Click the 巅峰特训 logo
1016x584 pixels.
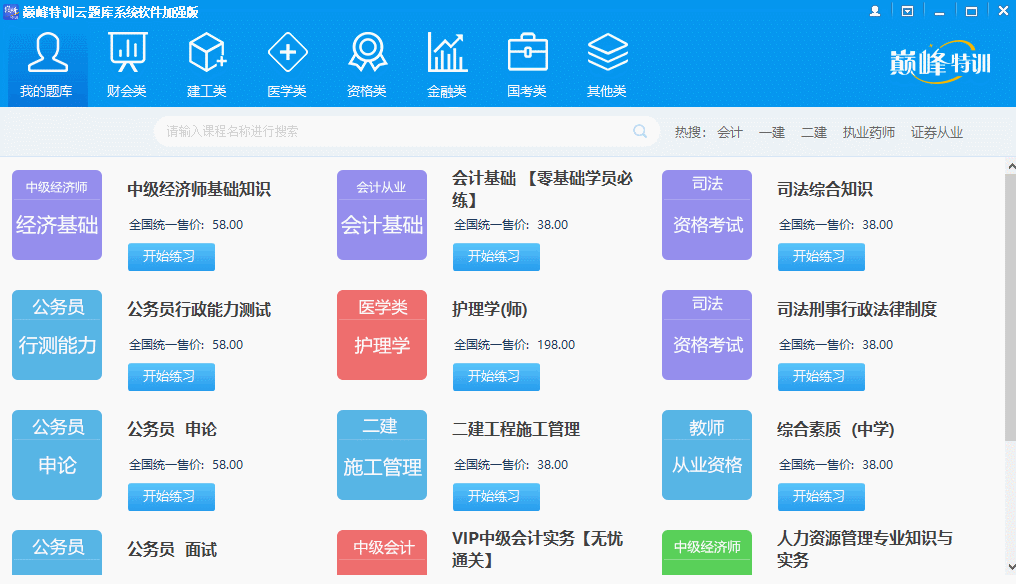940,64
